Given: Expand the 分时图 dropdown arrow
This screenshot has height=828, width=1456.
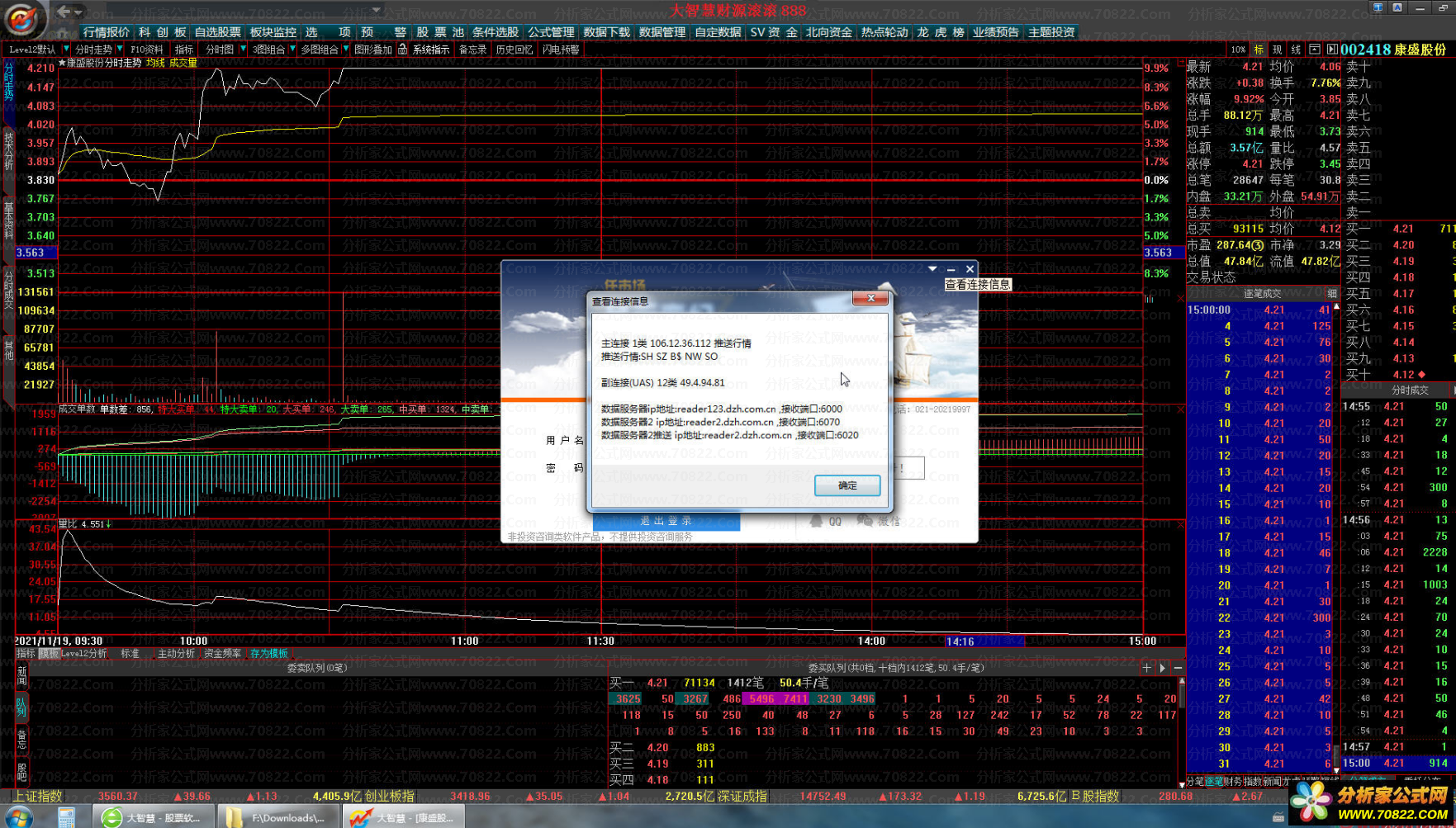Looking at the screenshot, I should pos(243,50).
